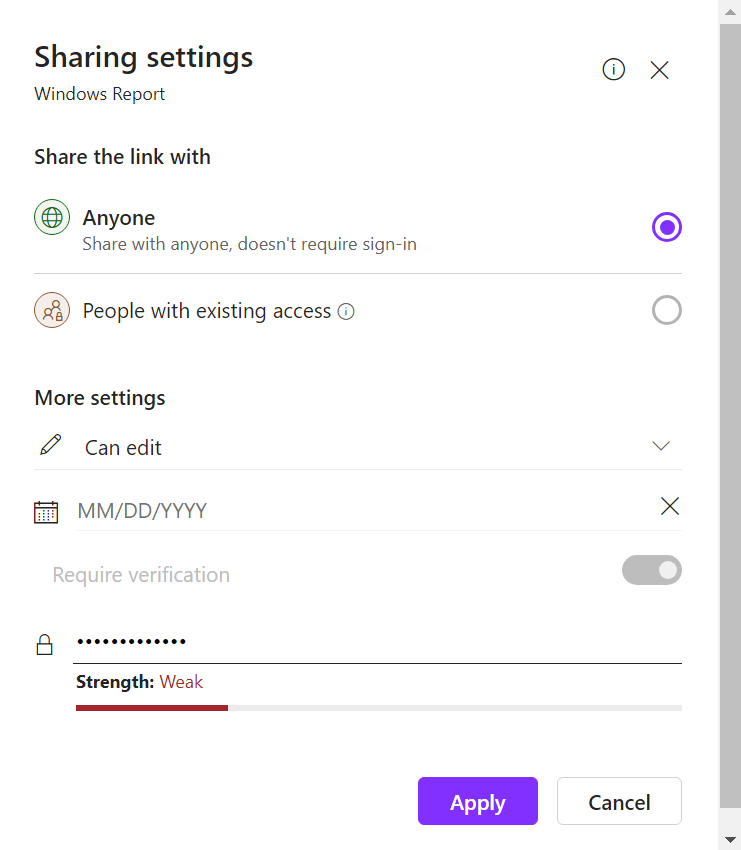Click the vertical scrollbar thumb

730,415
